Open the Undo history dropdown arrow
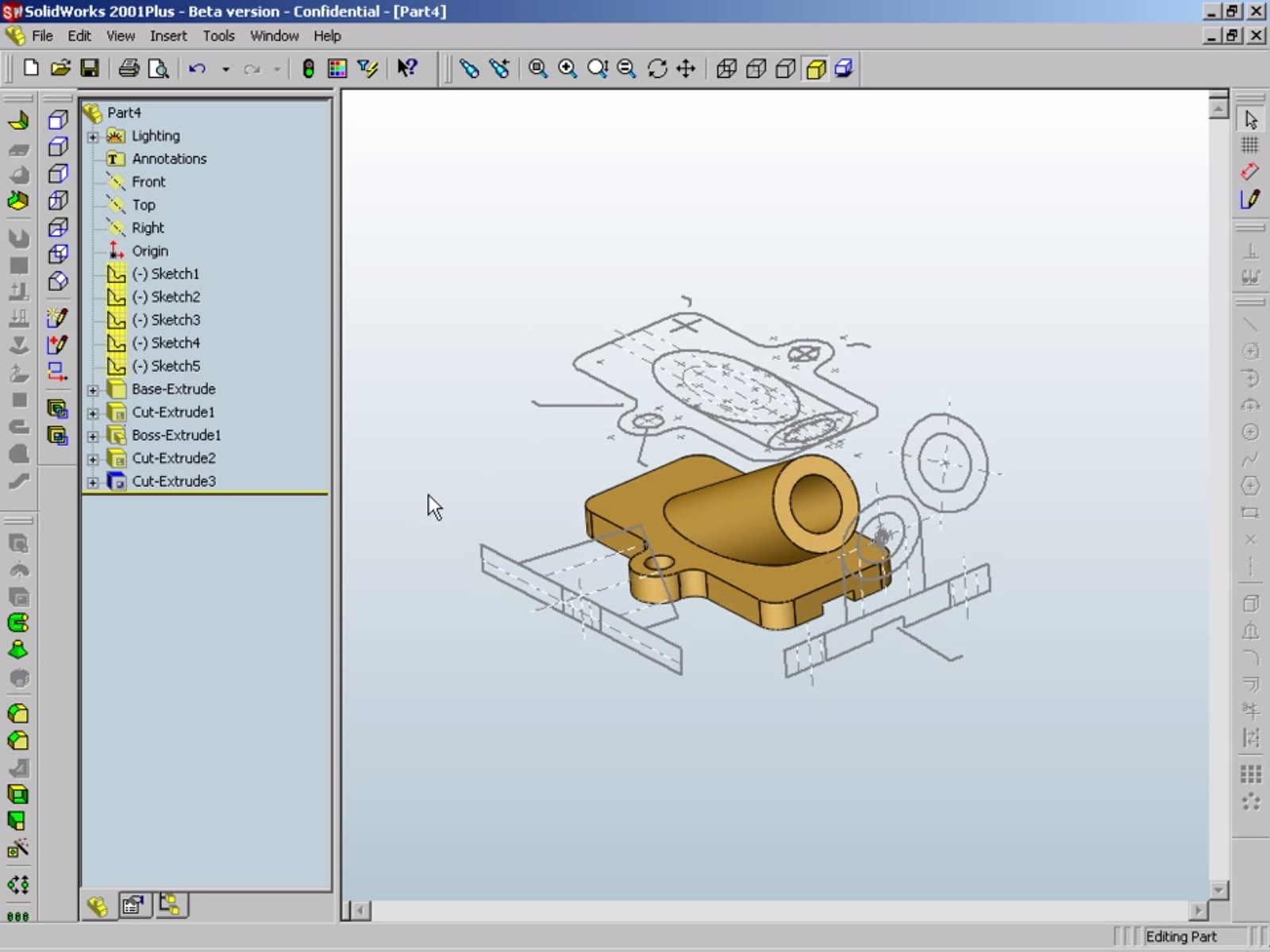This screenshot has height=952, width=1270. pos(225,69)
